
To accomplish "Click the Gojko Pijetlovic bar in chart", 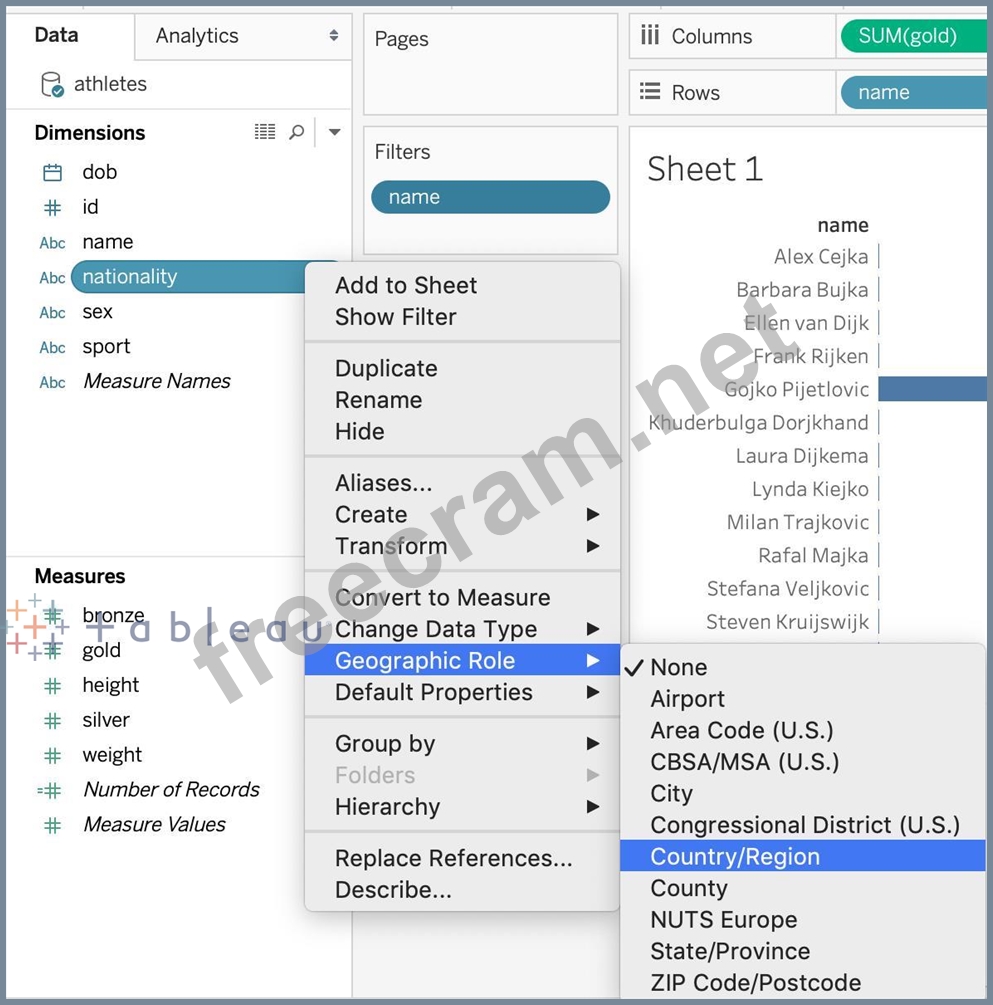I will pos(932,389).
